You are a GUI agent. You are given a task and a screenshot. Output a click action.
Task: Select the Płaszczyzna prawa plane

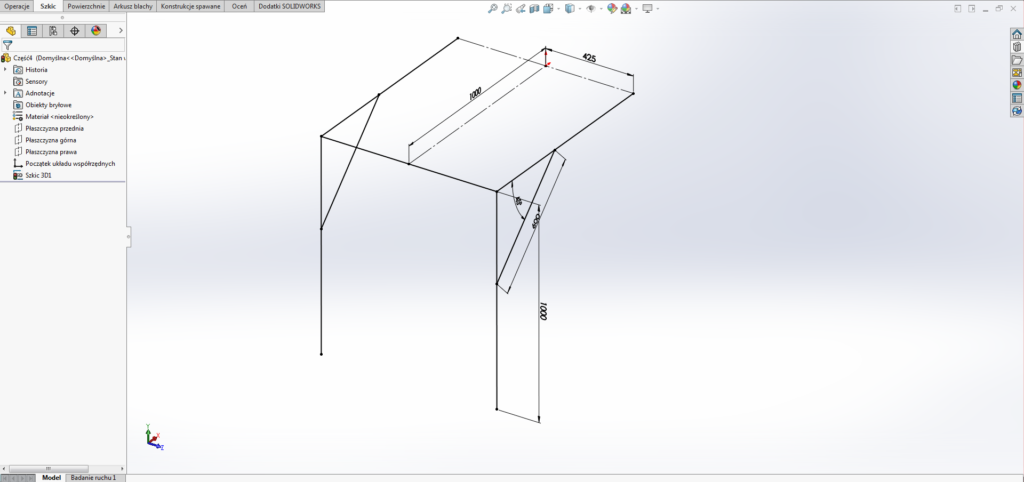[45, 152]
